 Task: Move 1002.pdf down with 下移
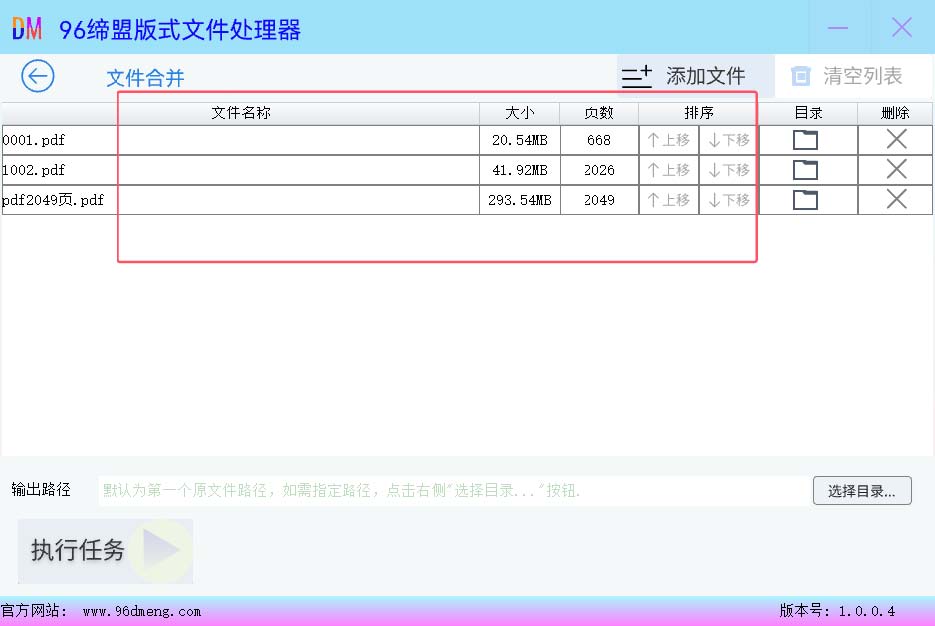[729, 170]
